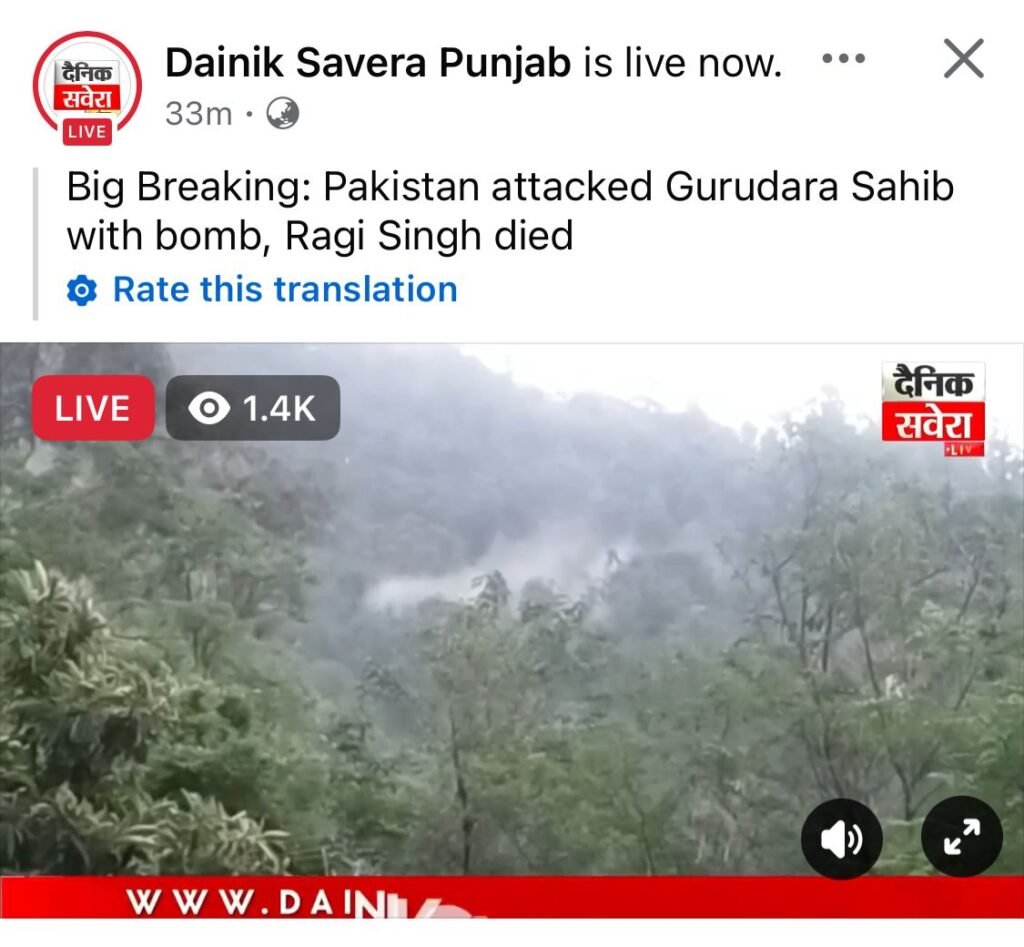Click the red LIVE badge on video

[93, 408]
